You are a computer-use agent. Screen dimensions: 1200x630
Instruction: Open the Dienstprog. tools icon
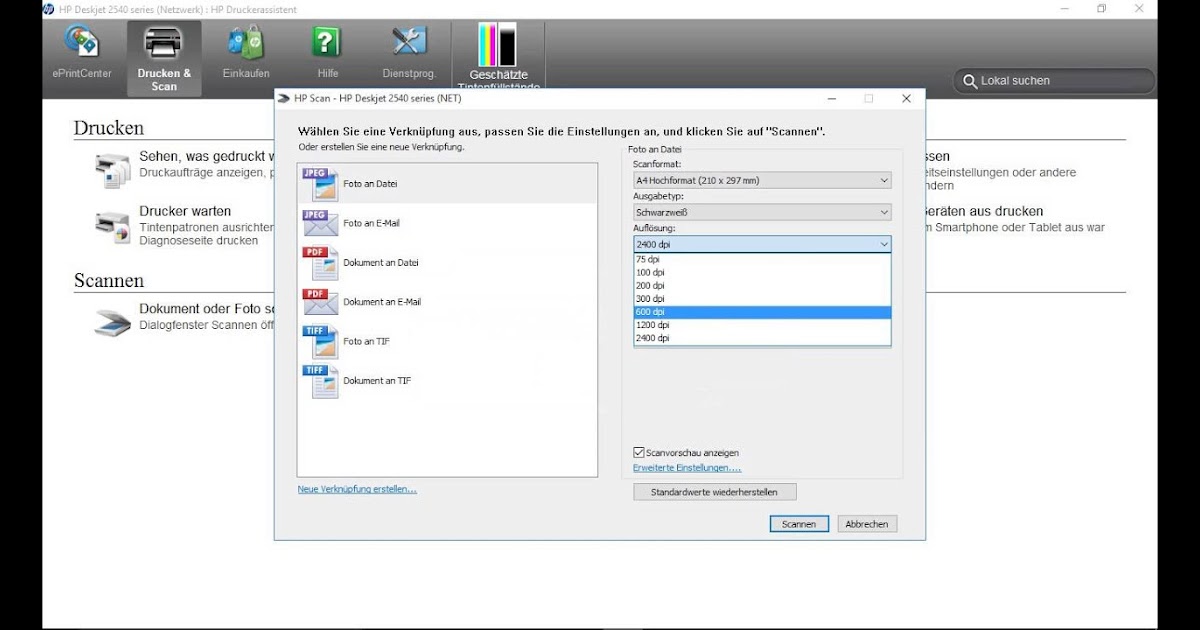[409, 41]
